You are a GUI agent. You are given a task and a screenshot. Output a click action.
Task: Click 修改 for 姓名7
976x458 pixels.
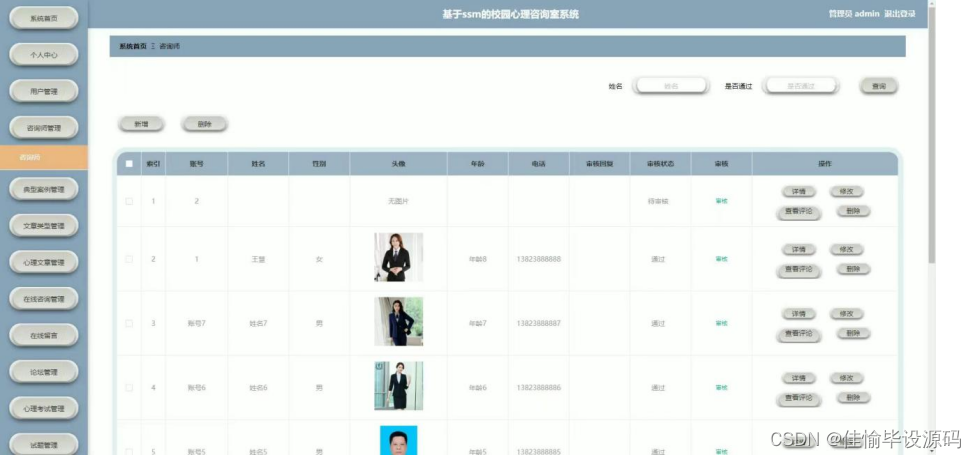coord(847,314)
